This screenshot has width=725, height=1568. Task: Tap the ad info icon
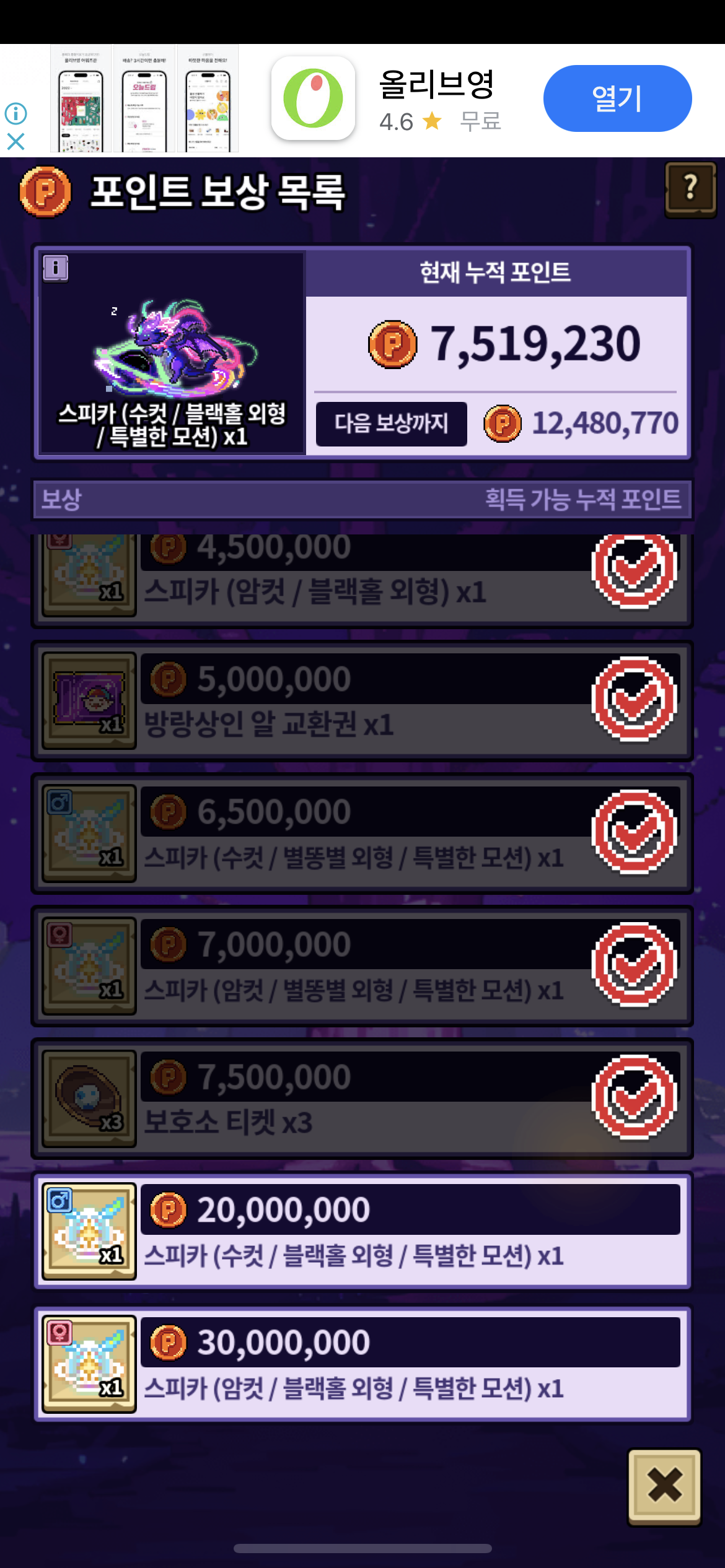(16, 113)
